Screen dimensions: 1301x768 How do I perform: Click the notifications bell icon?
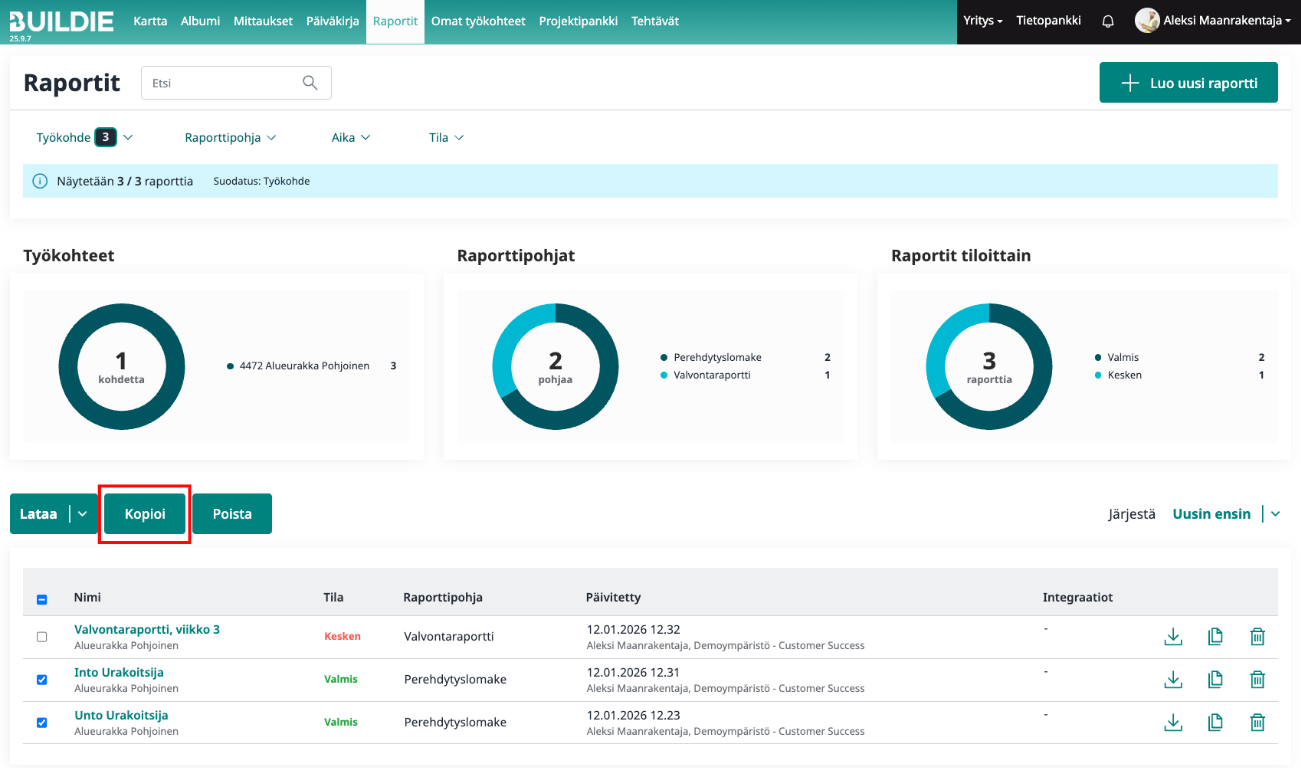[x=1108, y=21]
